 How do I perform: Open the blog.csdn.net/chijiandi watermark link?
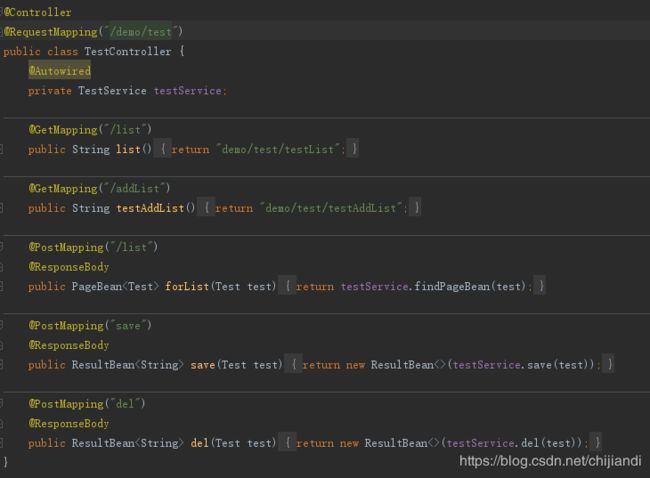pyautogui.click(x=550, y=461)
